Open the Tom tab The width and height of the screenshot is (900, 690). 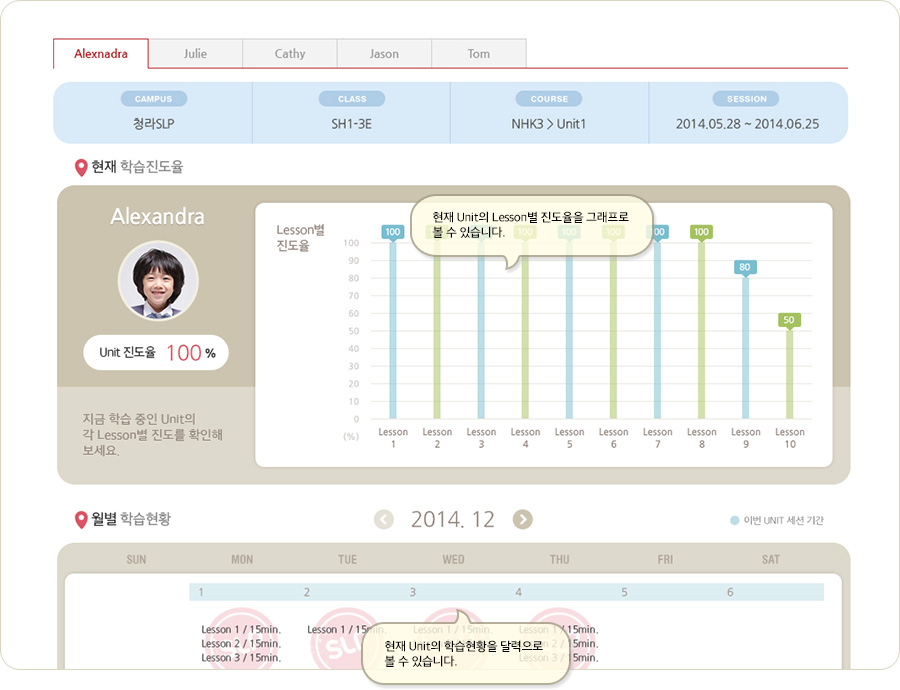pos(479,53)
